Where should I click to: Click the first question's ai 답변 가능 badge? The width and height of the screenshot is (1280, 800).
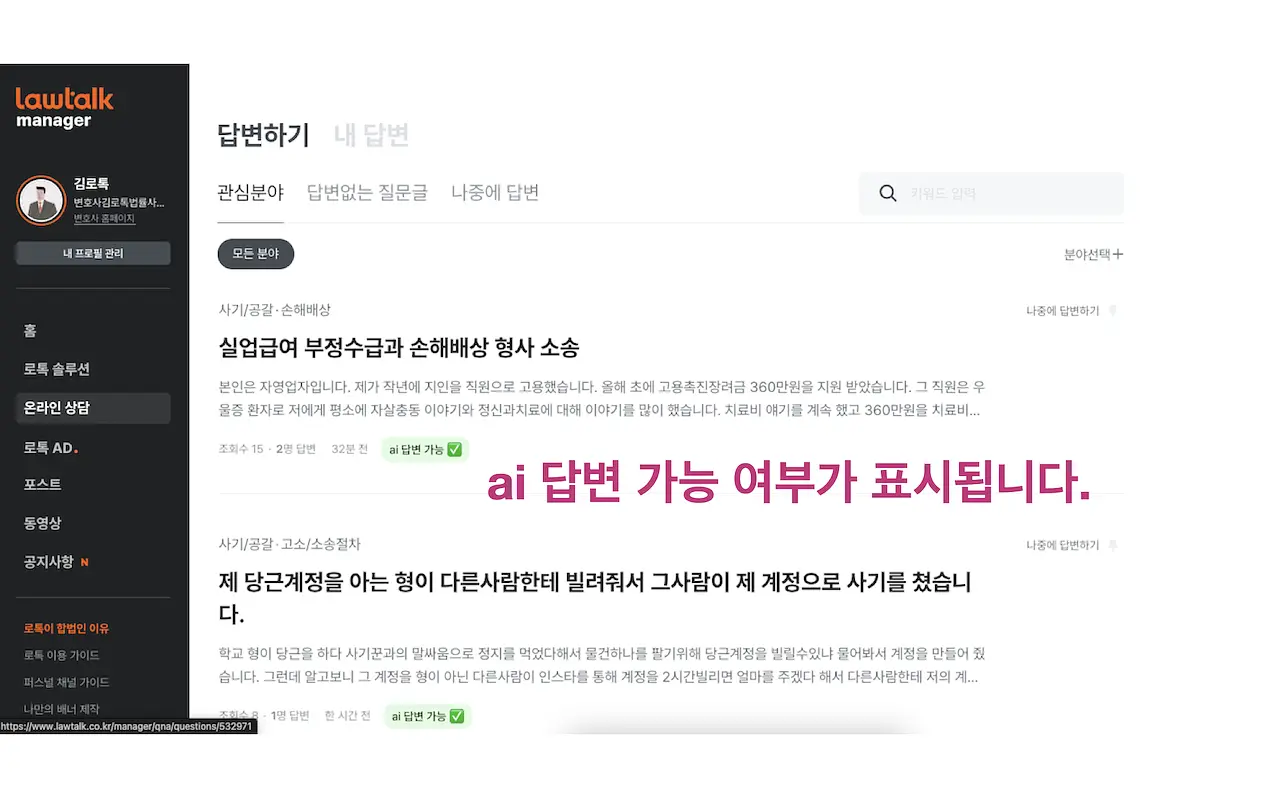pos(425,450)
